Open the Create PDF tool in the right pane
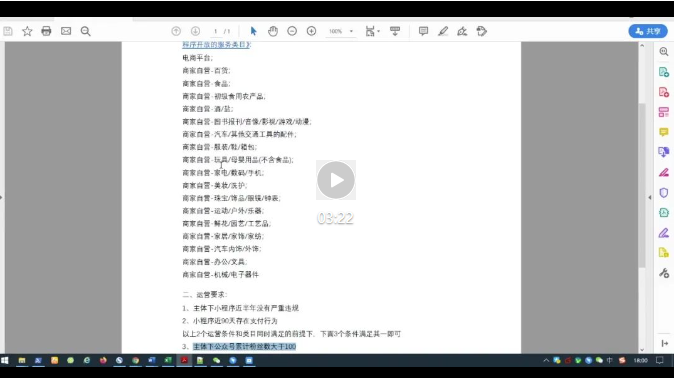 [664, 92]
